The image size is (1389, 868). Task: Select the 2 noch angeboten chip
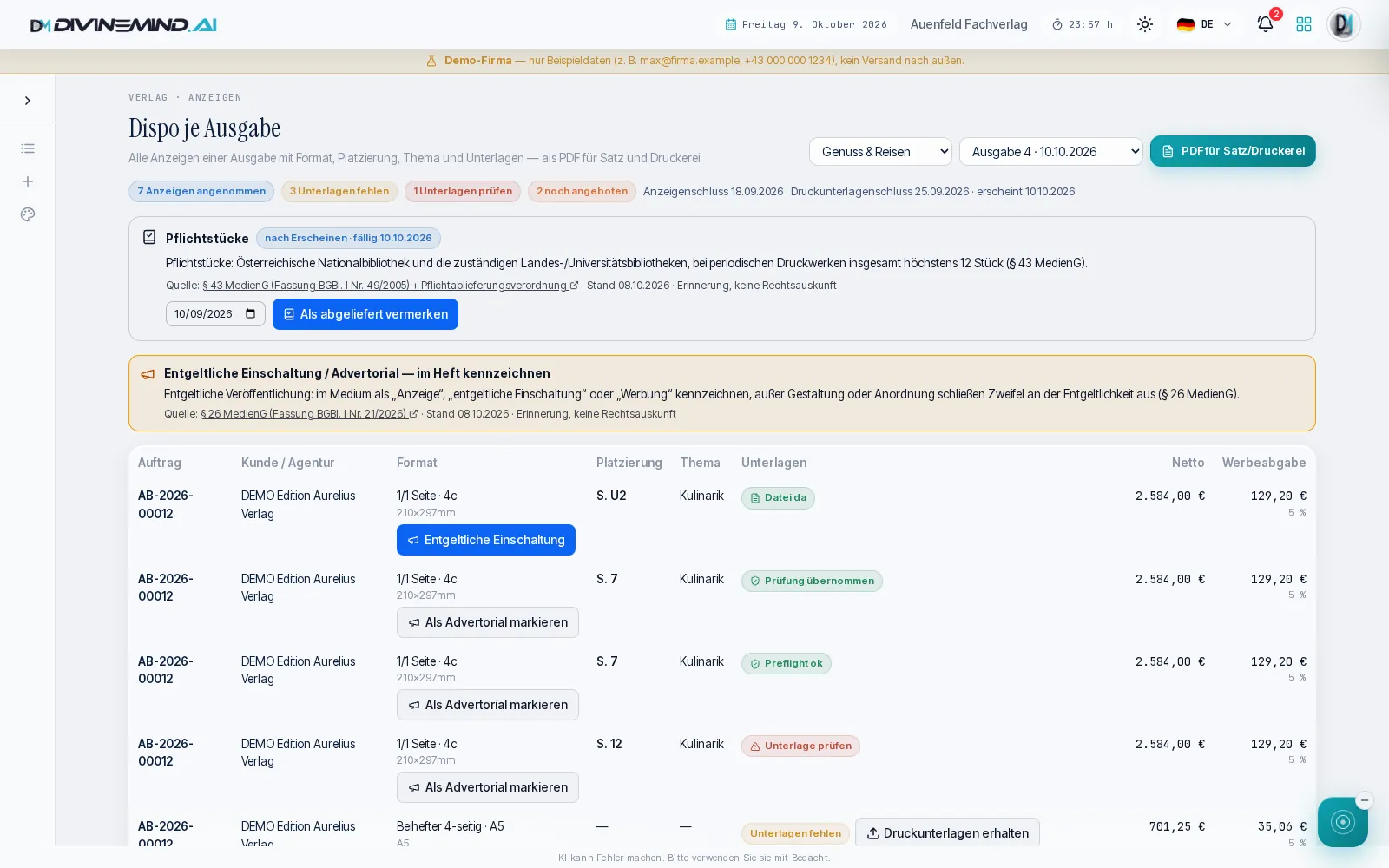582,191
